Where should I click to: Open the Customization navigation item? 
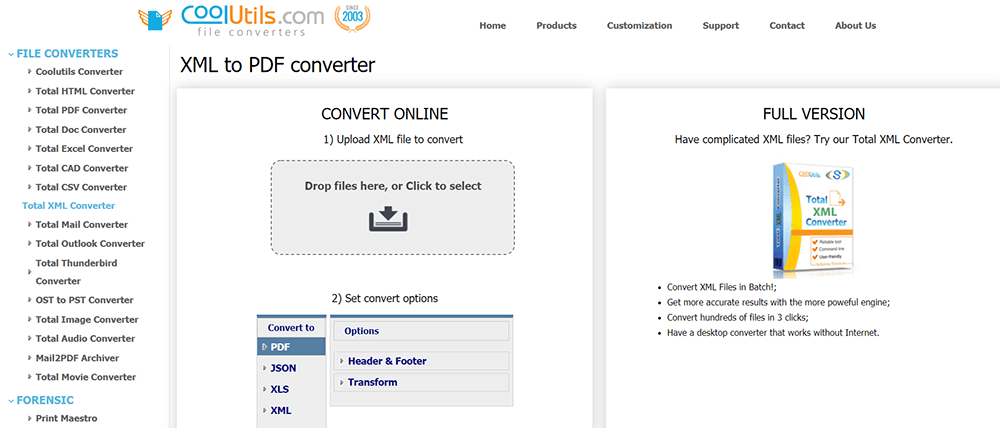[639, 26]
